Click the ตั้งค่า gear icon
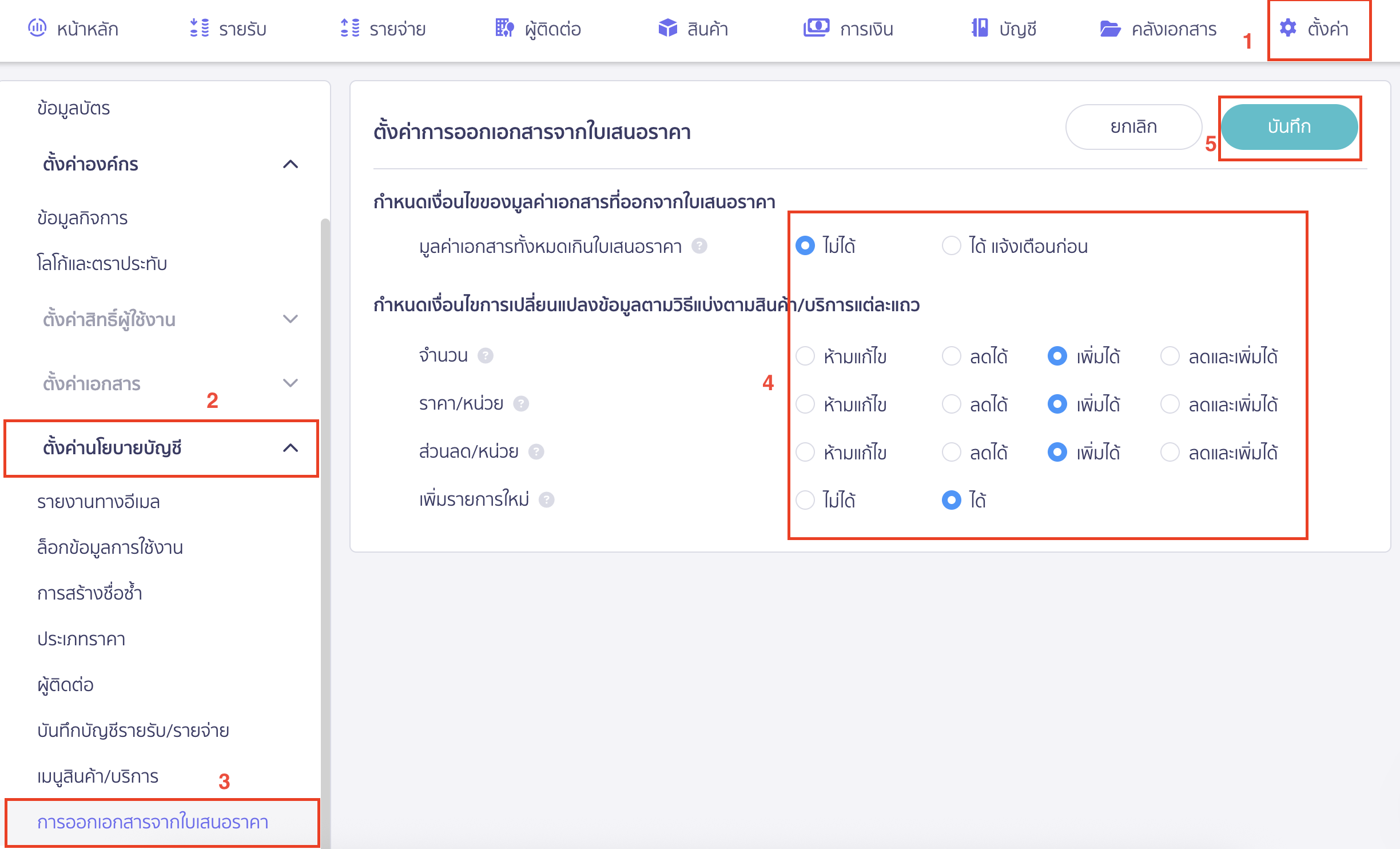The height and width of the screenshot is (849, 1400). click(1288, 27)
